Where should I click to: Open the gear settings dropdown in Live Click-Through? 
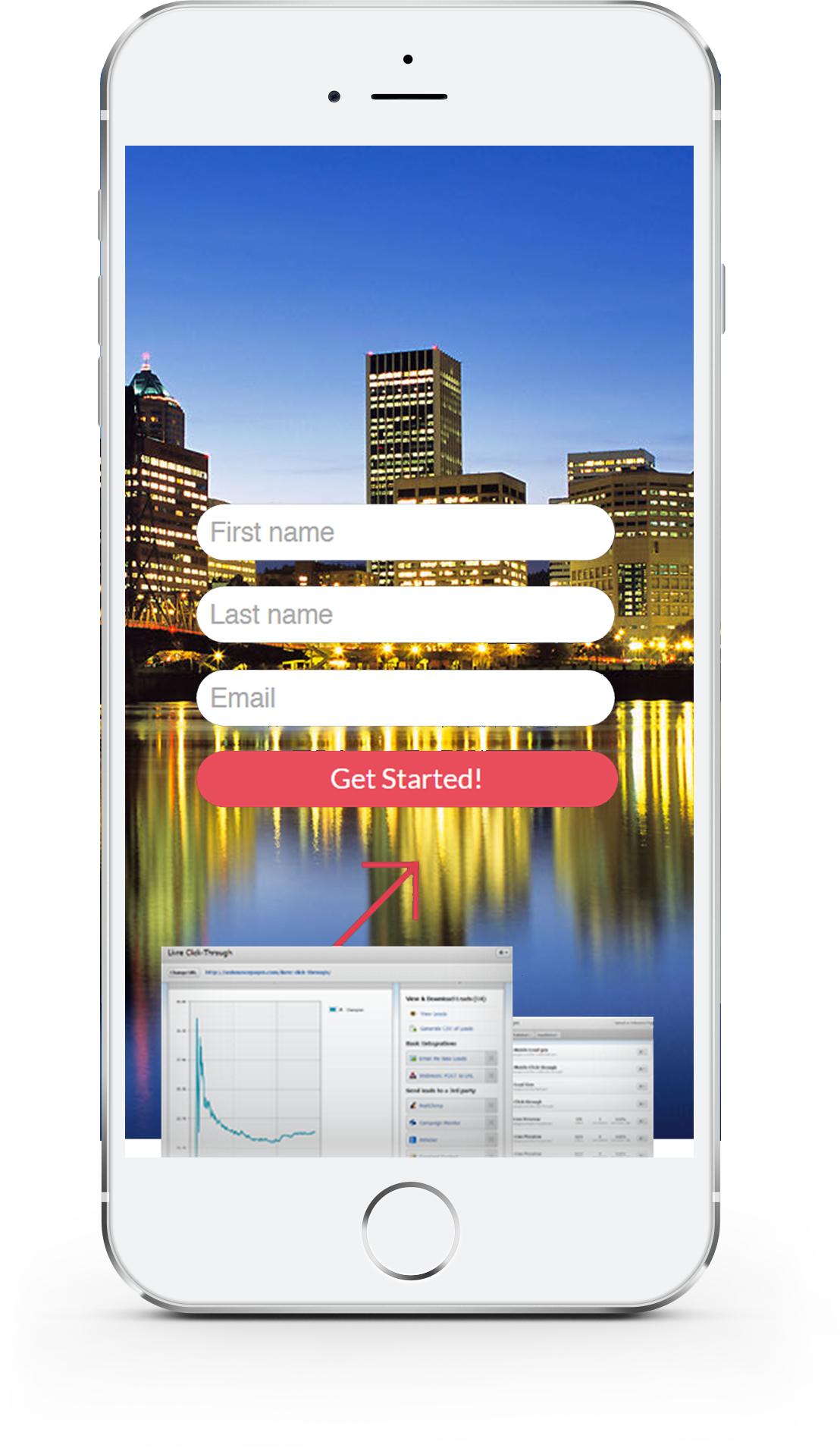pos(502,953)
